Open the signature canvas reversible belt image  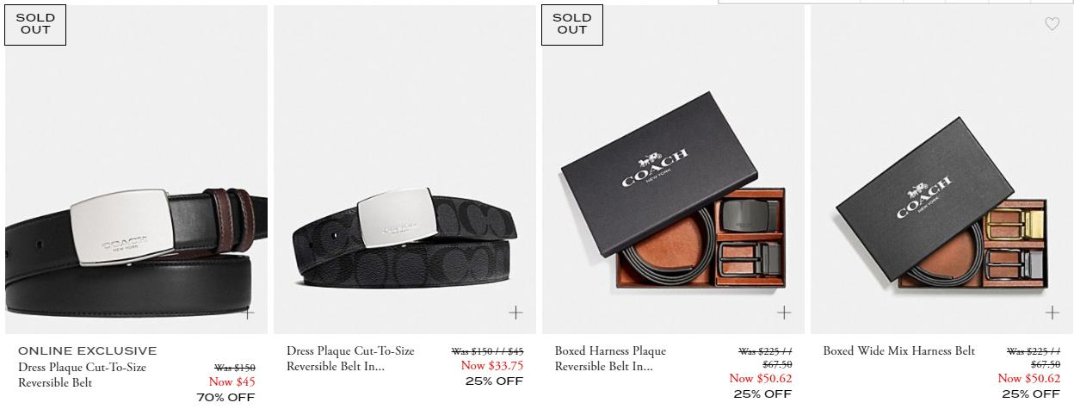pos(404,169)
